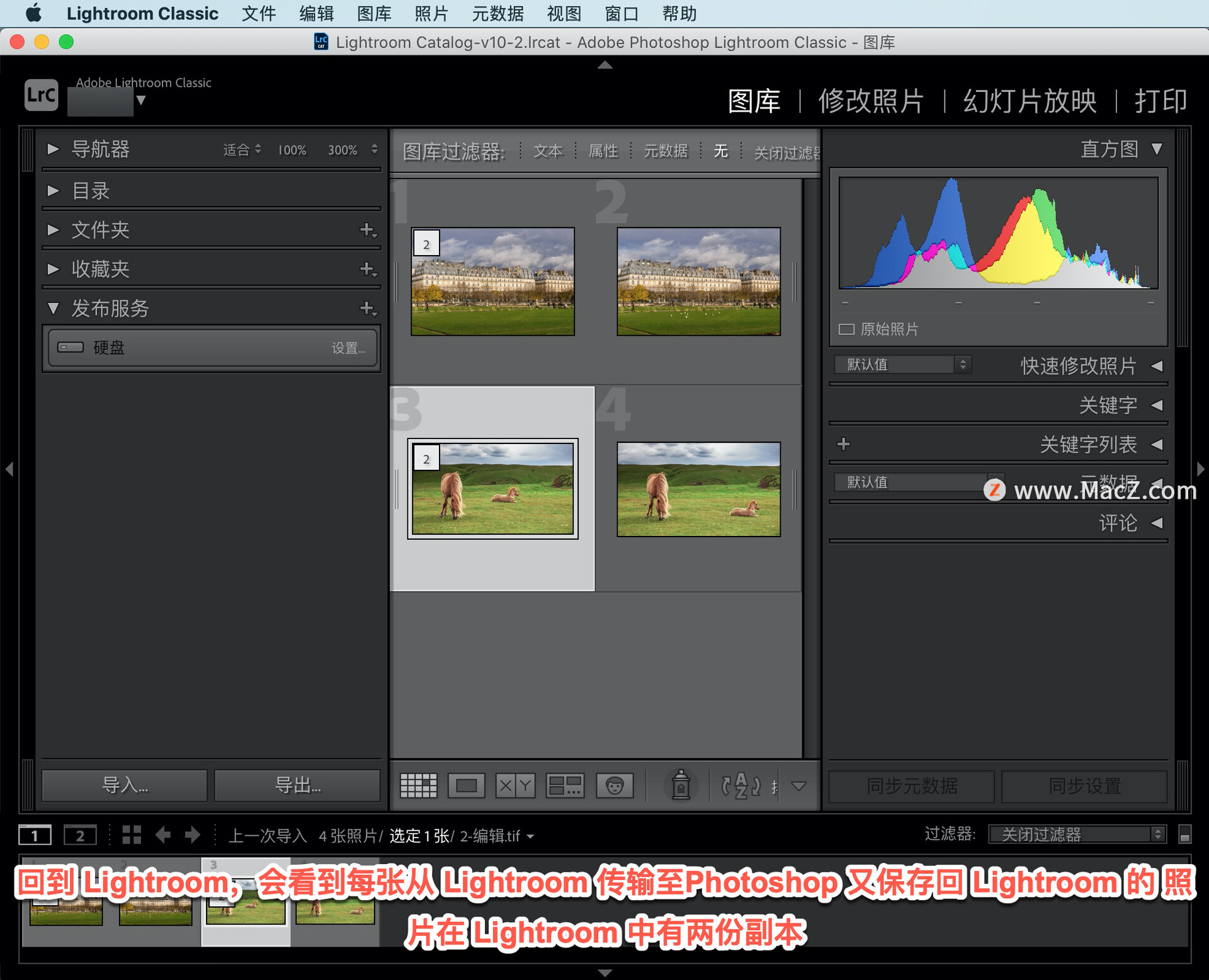Open second window display button 2
Viewport: 1209px width, 980px height.
coord(80,835)
